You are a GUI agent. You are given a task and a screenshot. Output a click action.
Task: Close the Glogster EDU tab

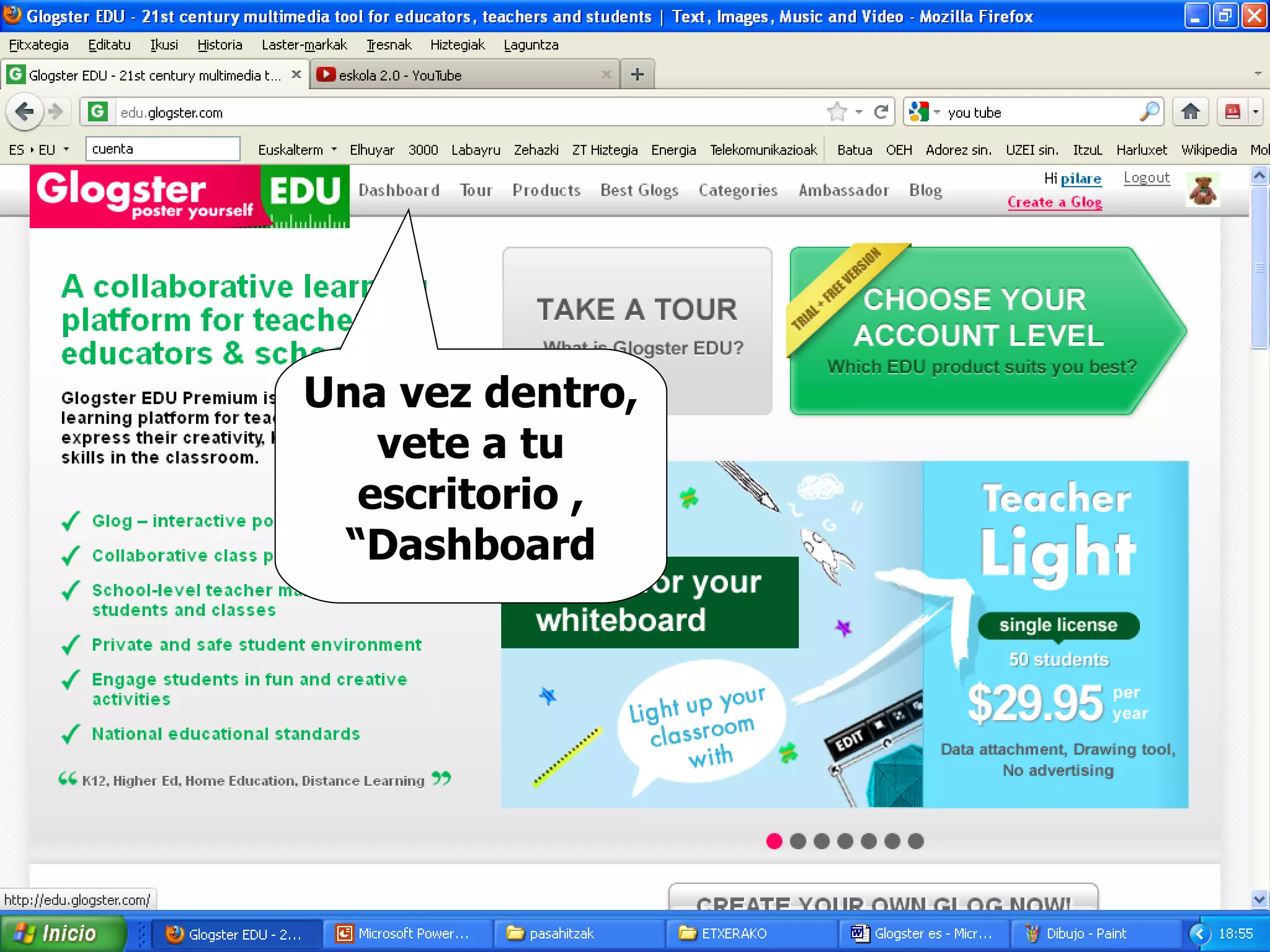296,74
